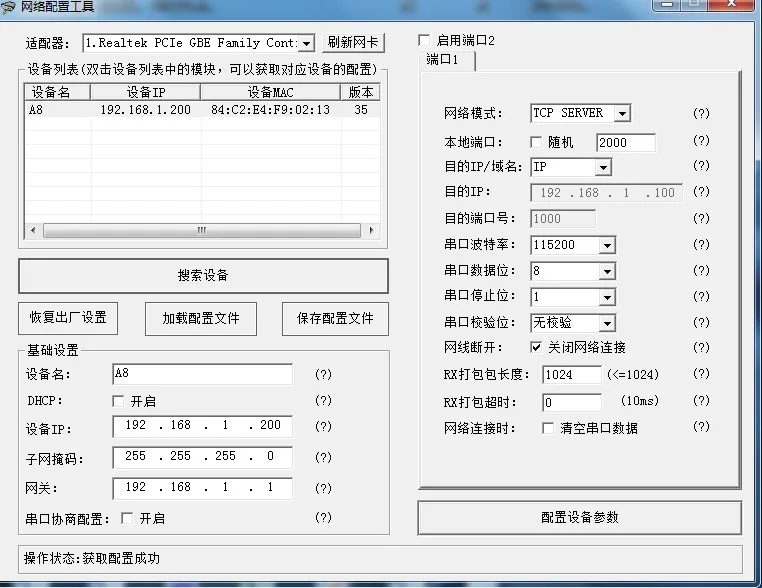The height and width of the screenshot is (588, 762).
Task: Sort by 设备名 column header
Action: [57, 92]
